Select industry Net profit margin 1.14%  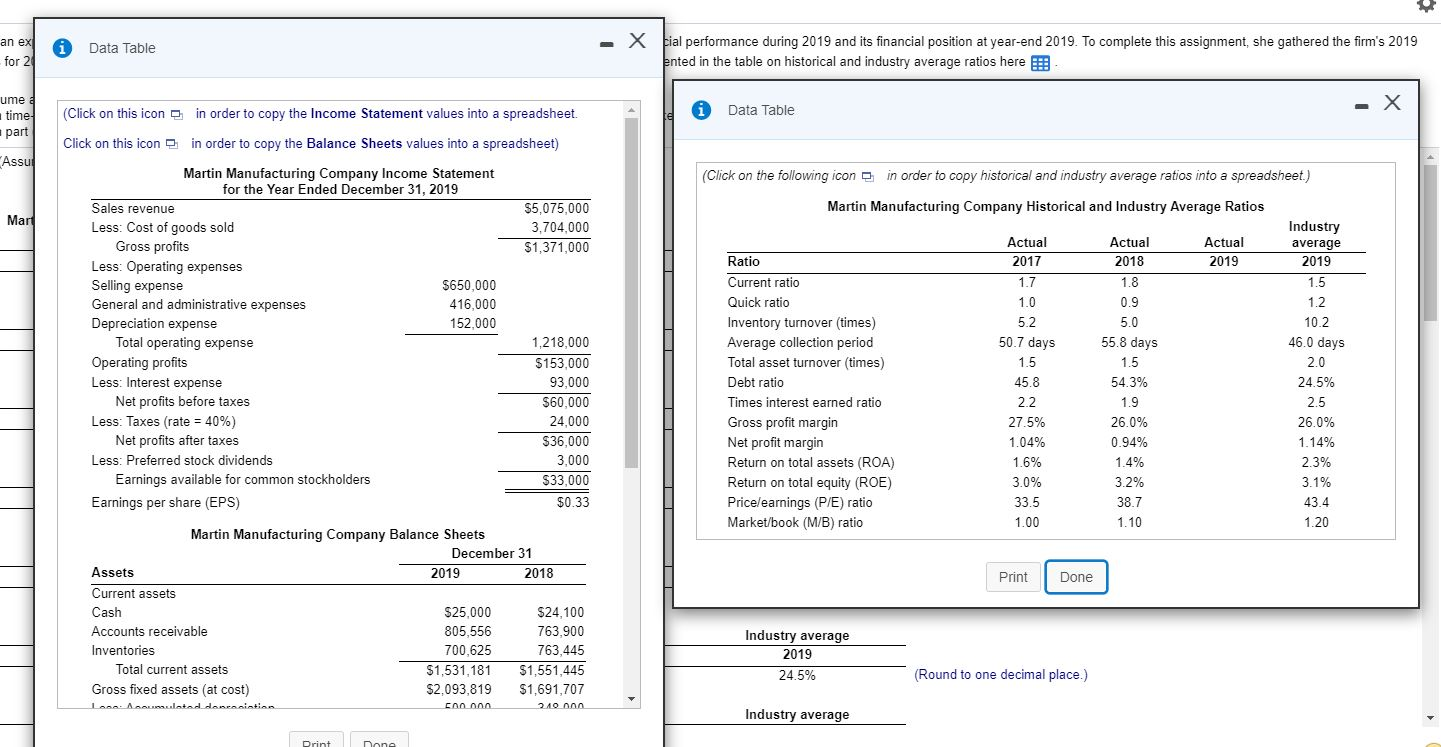click(x=1317, y=443)
